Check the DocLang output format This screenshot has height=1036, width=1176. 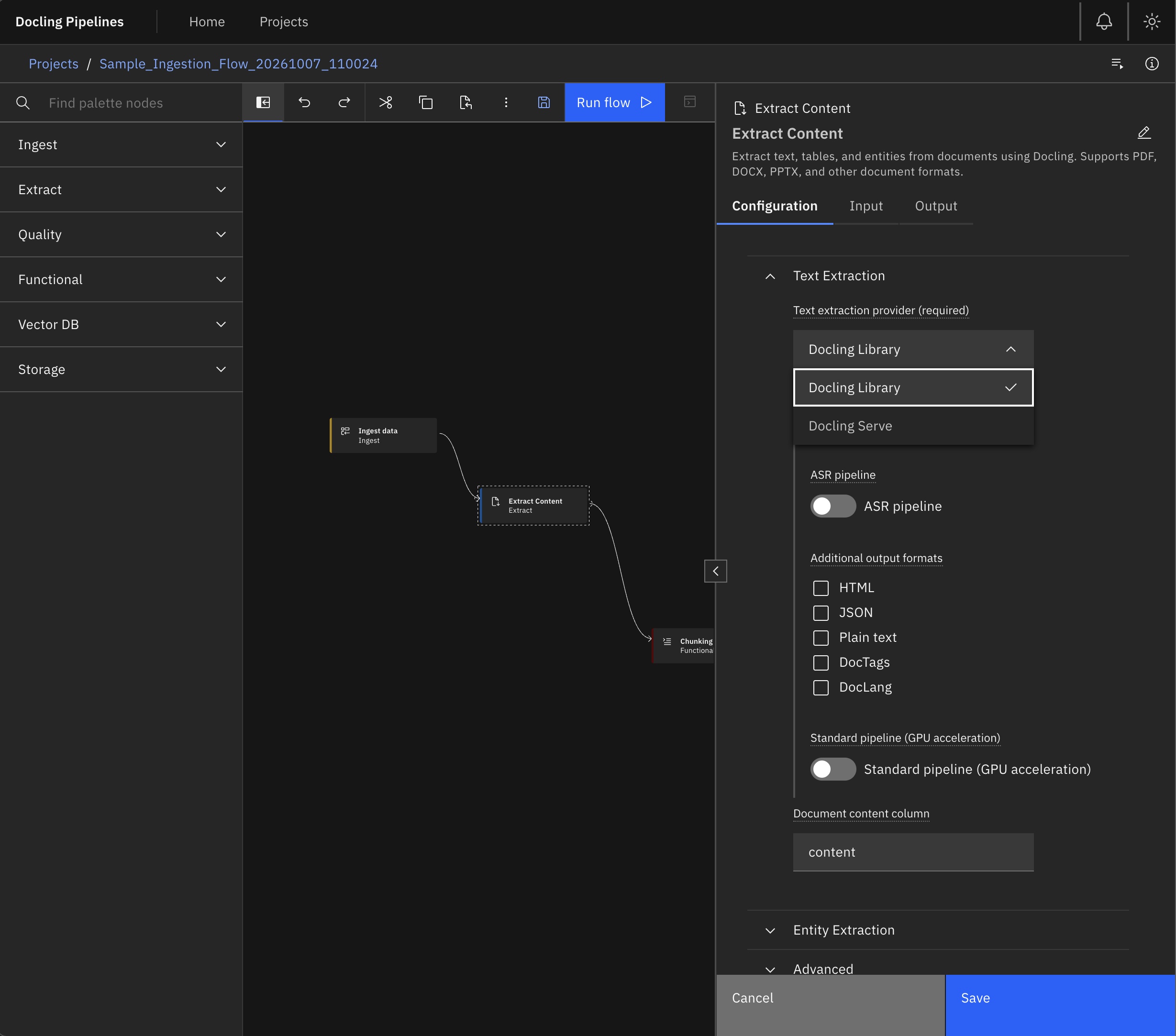[821, 687]
